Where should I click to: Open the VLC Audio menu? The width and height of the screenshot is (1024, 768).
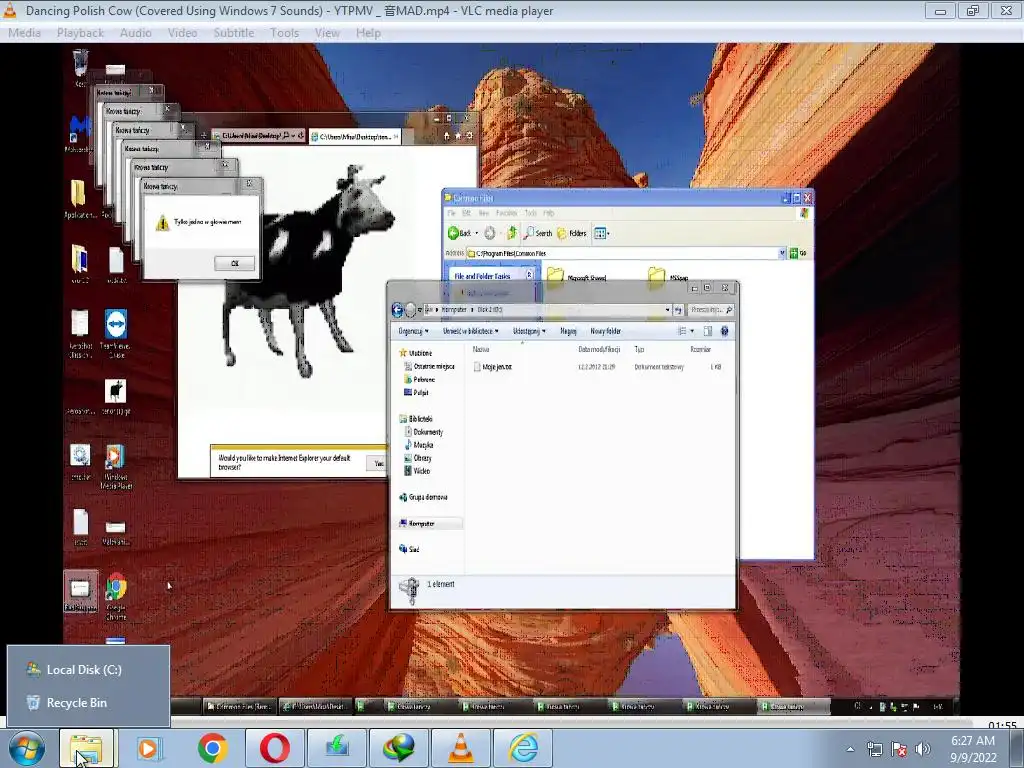(x=135, y=33)
